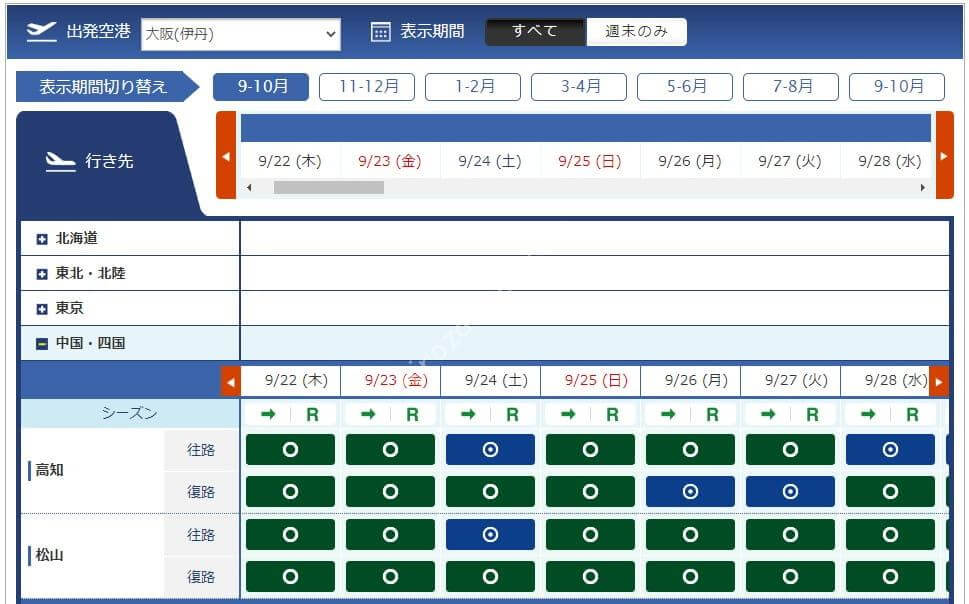Select 高知 往路 availability for 9/25
This screenshot has height=604, width=969.
tap(590, 449)
